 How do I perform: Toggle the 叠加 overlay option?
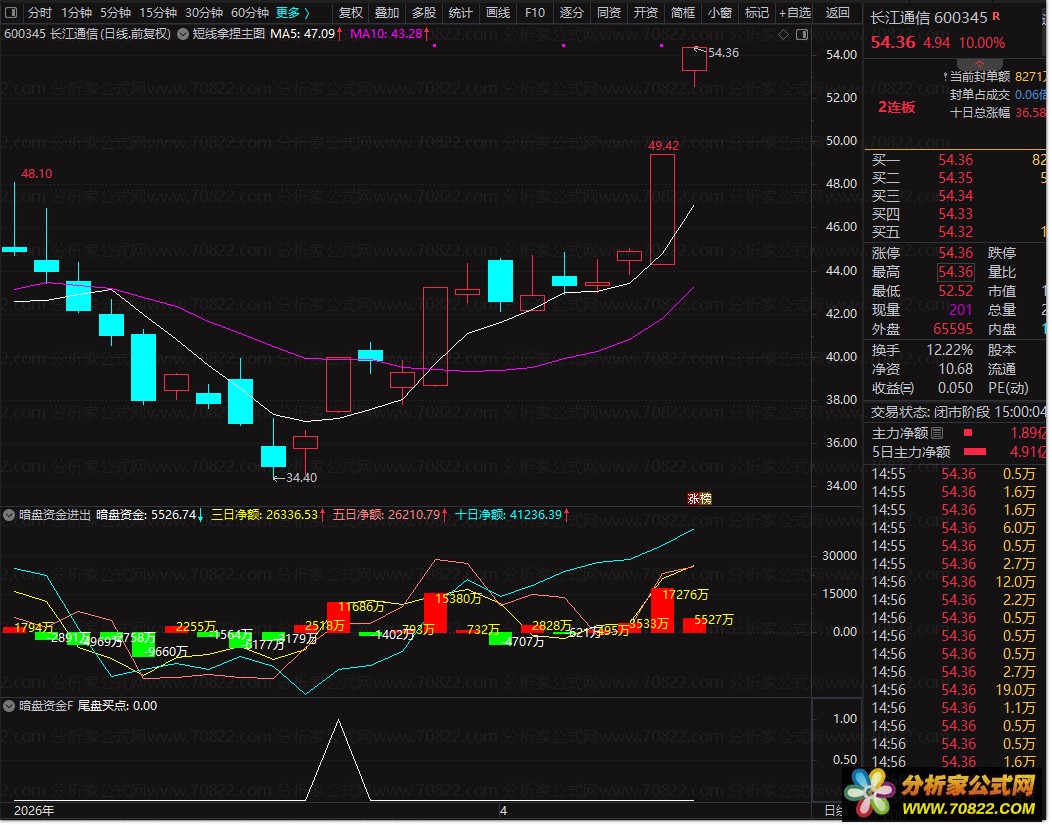click(x=387, y=12)
